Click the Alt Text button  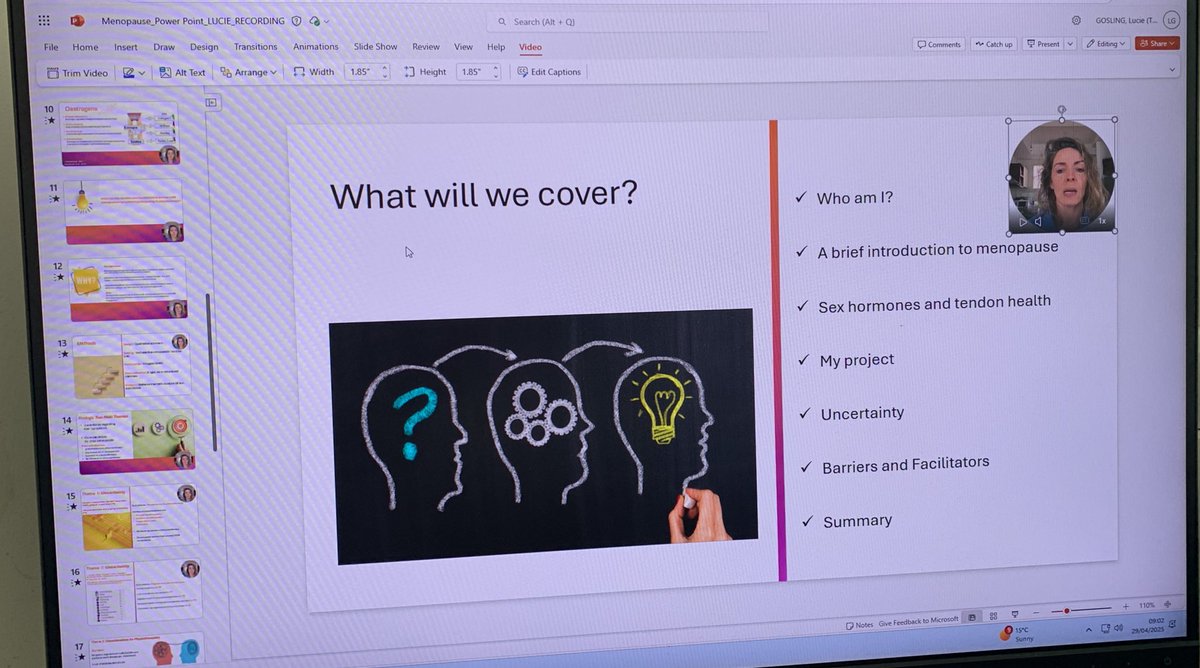[x=182, y=72]
